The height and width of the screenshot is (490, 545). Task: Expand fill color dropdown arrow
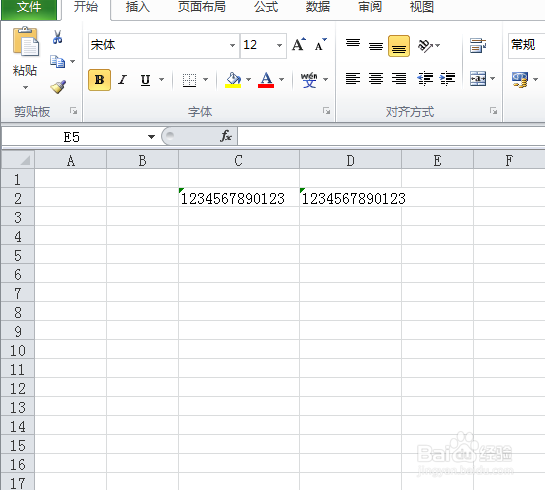coord(248,80)
